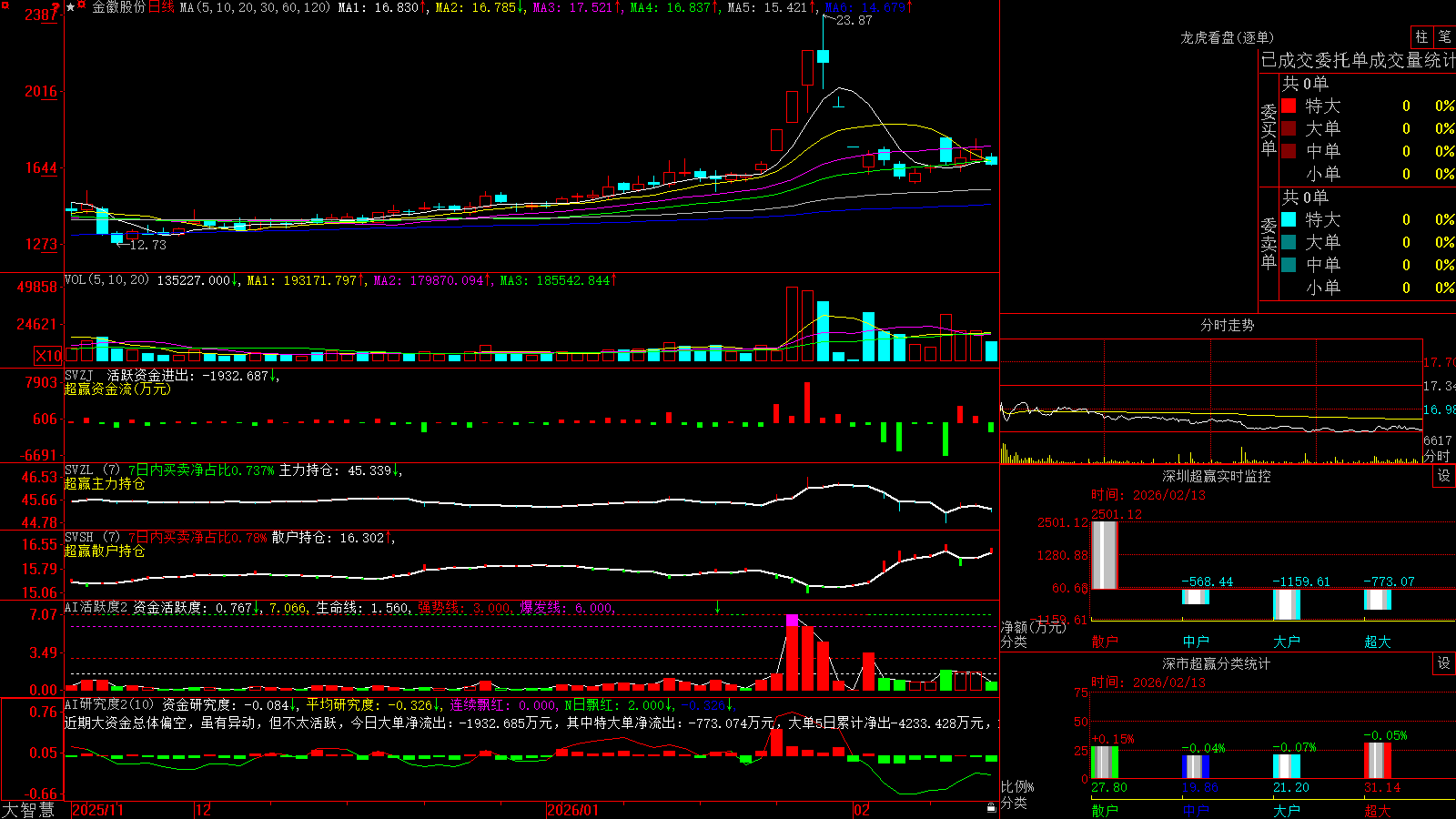Click dark red 大单 swatch in 委买单
Viewport: 1456px width, 819px height.
[x=1289, y=128]
